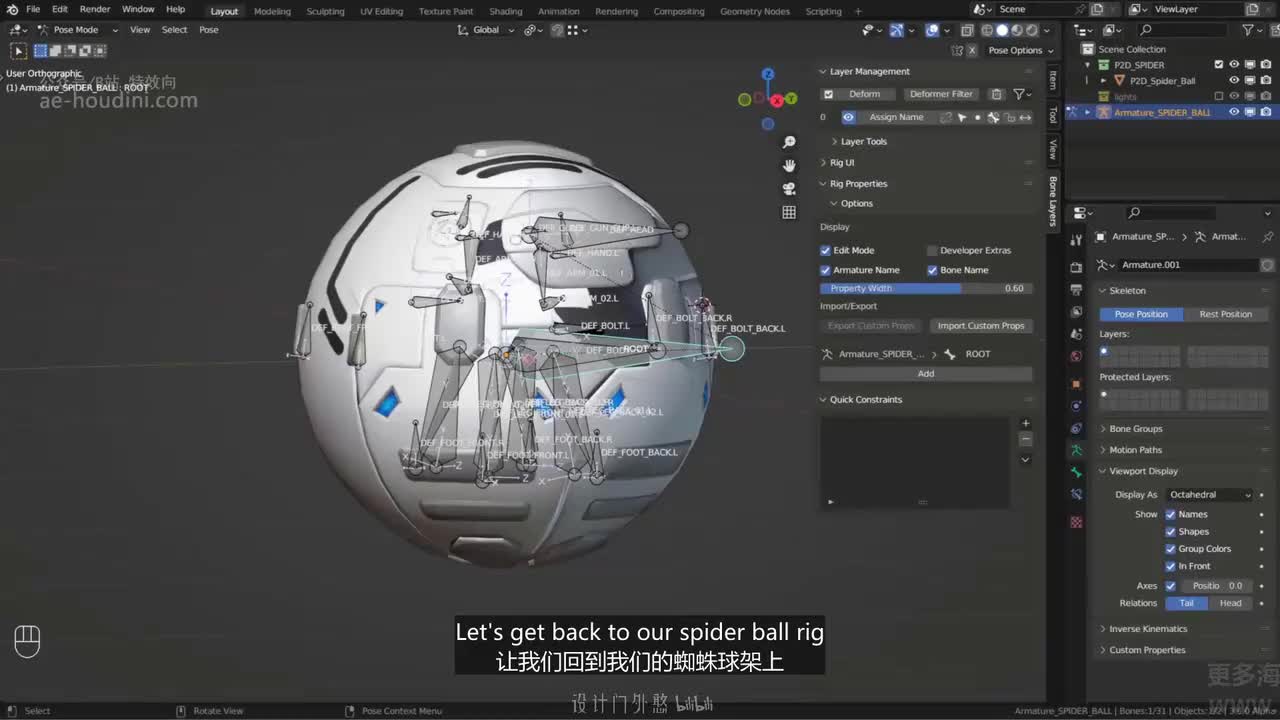The width and height of the screenshot is (1280, 720).
Task: Select the Head relations button
Action: click(x=1230, y=603)
